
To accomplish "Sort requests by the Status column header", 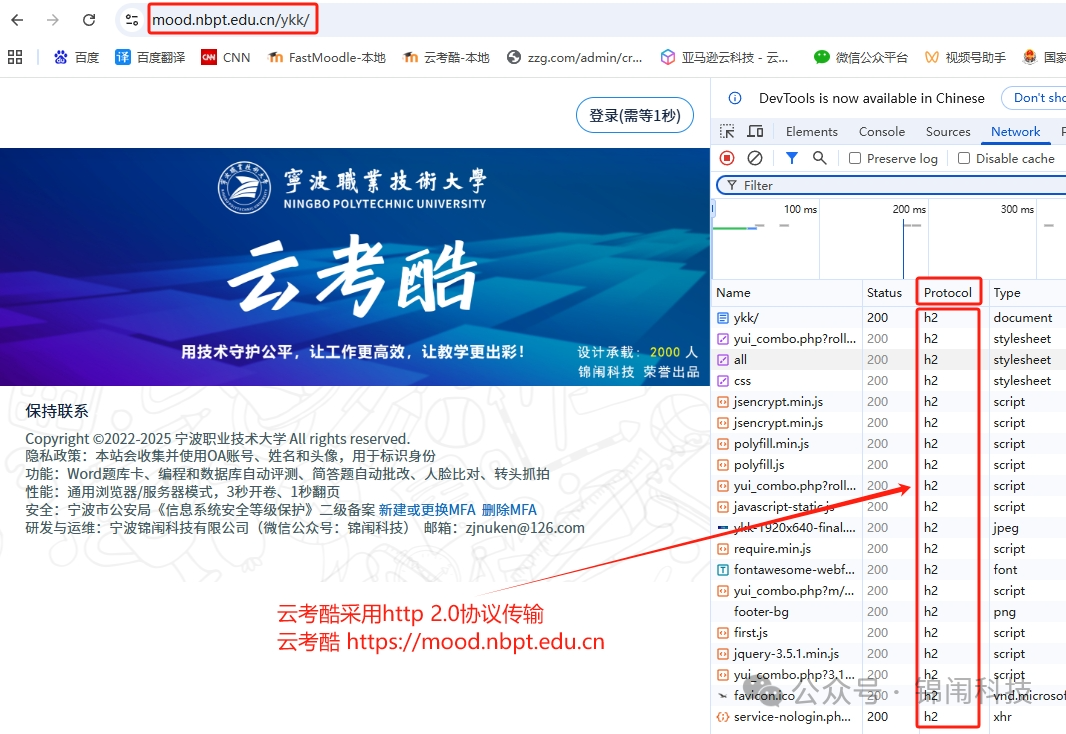I will [889, 292].
